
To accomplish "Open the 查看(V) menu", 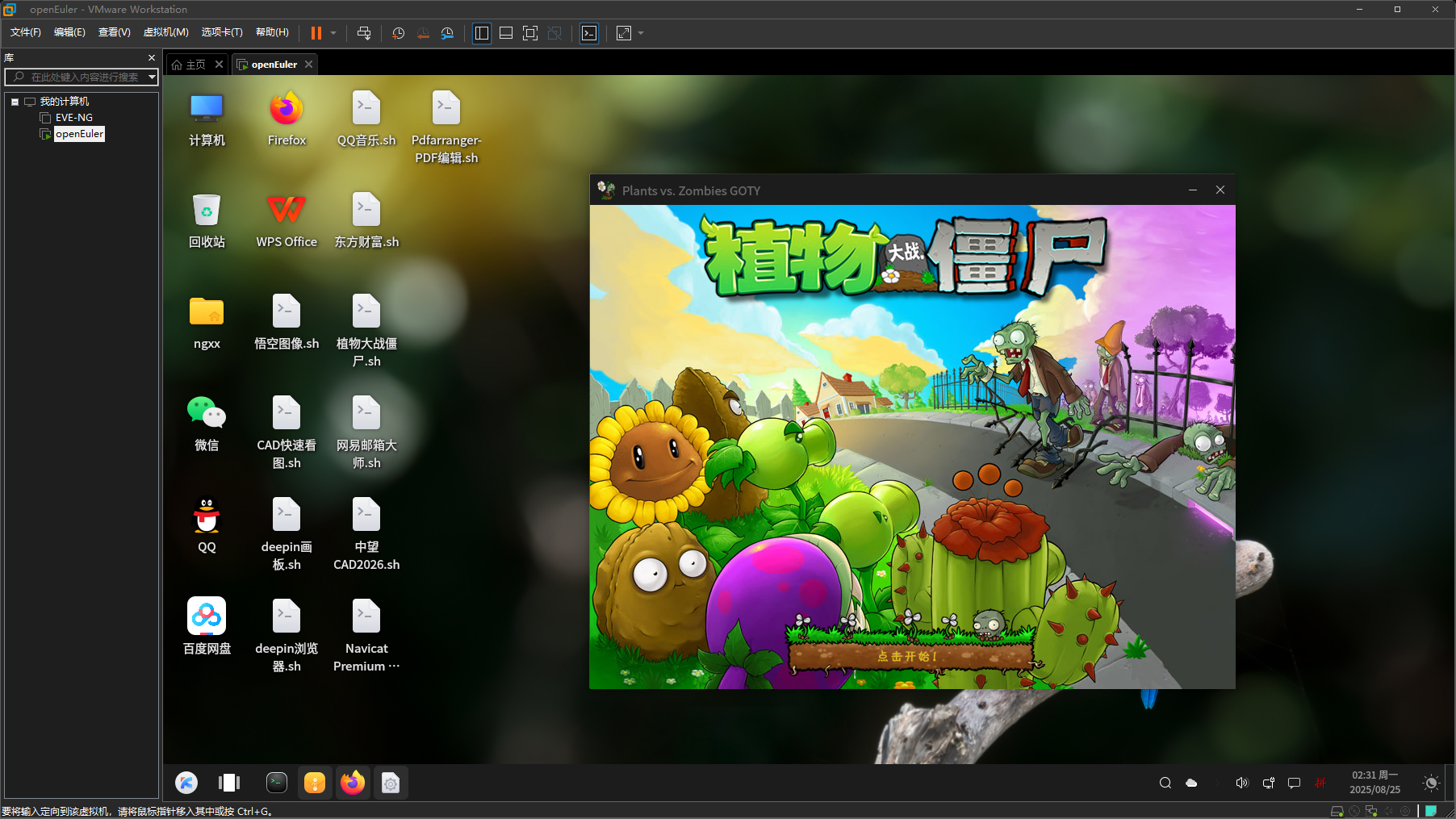I will (x=114, y=32).
